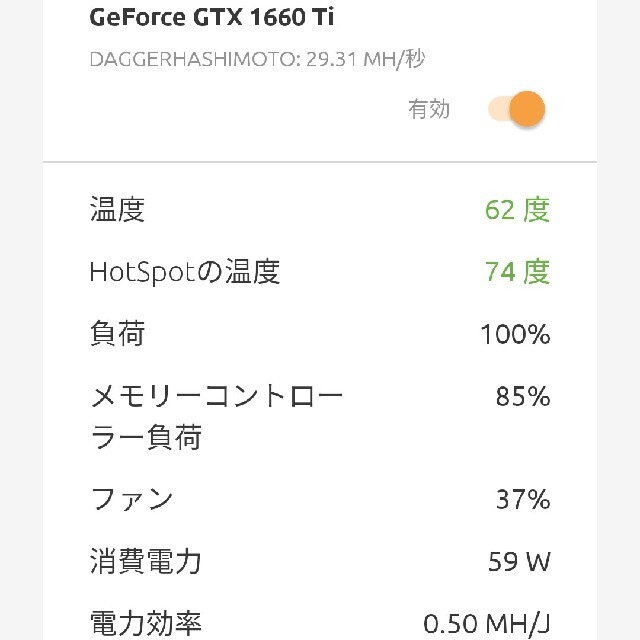Select the 消費電力 row label

pyautogui.click(x=146, y=561)
